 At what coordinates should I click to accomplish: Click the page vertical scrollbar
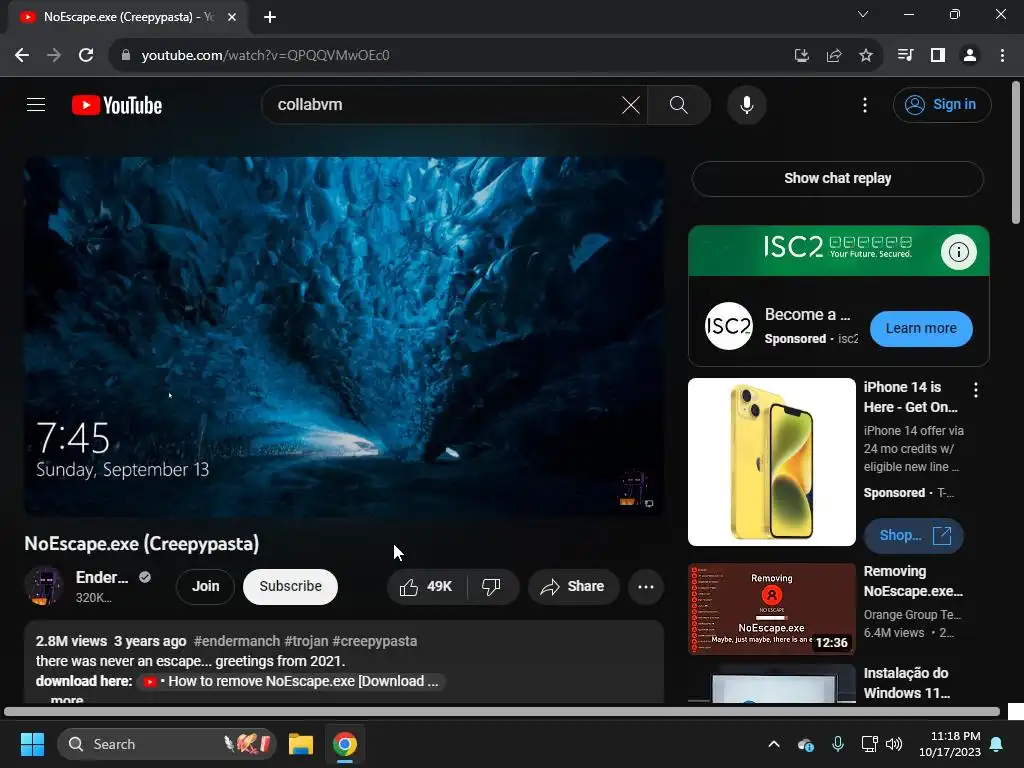[1016, 153]
